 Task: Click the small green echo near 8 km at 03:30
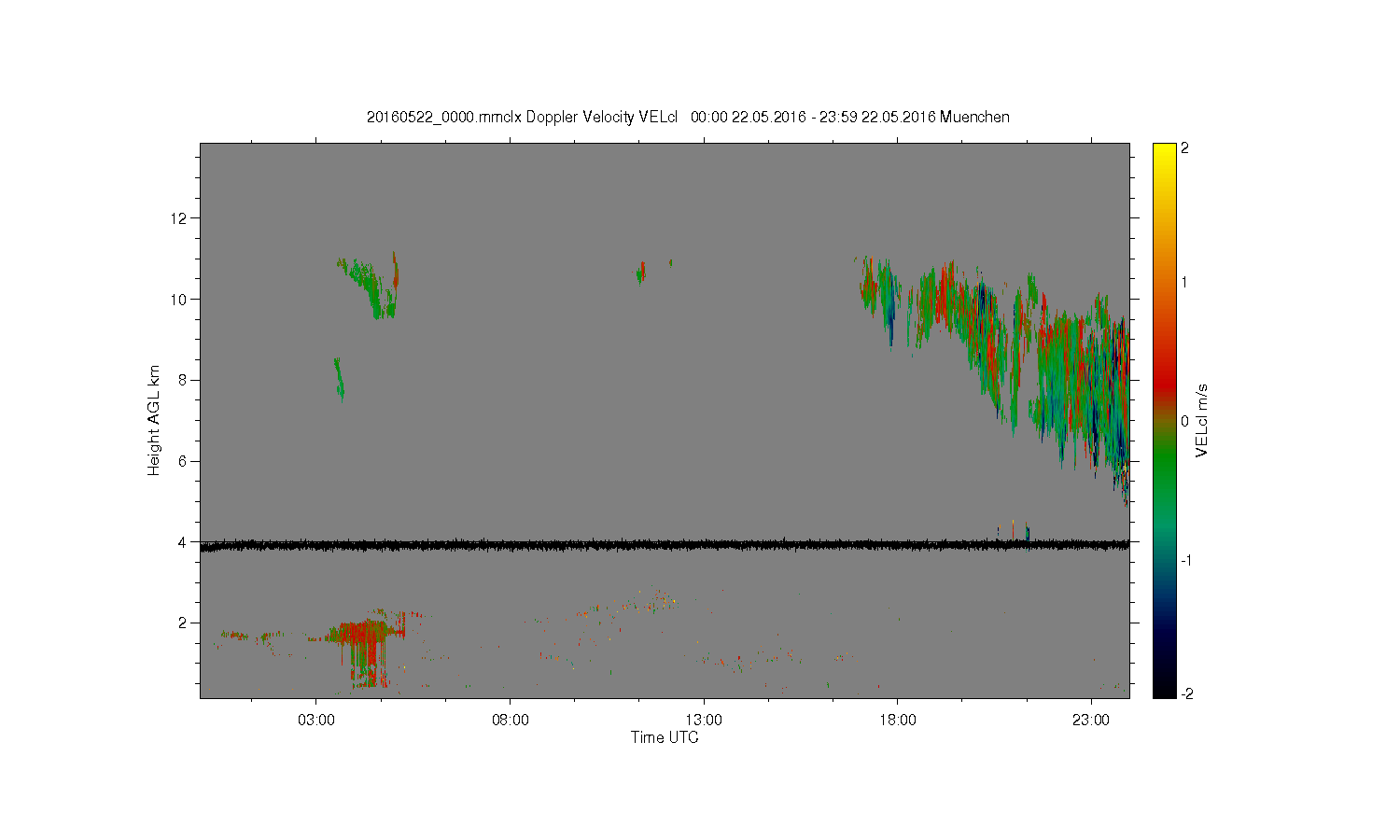(339, 378)
